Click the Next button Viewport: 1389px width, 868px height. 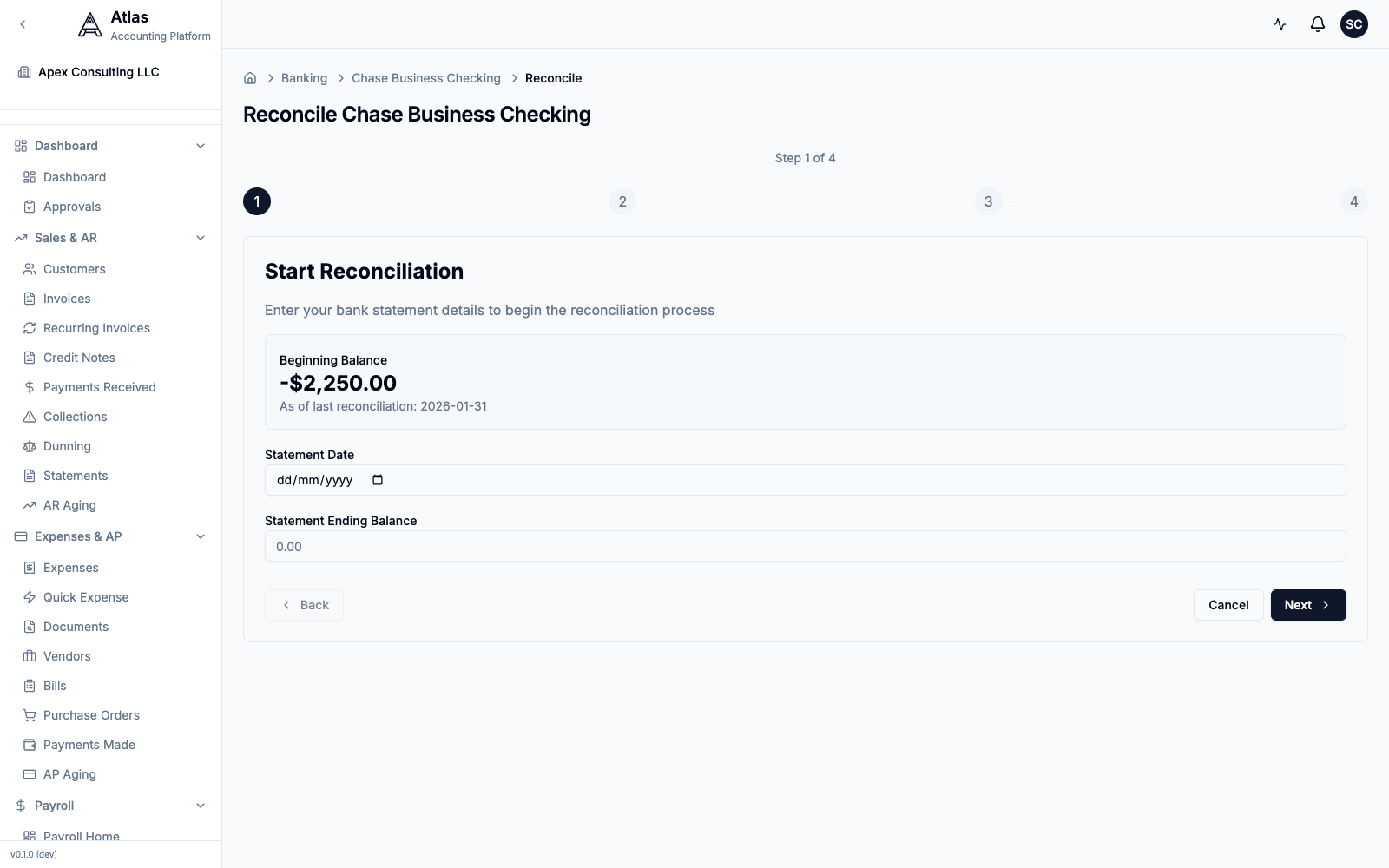click(1308, 605)
